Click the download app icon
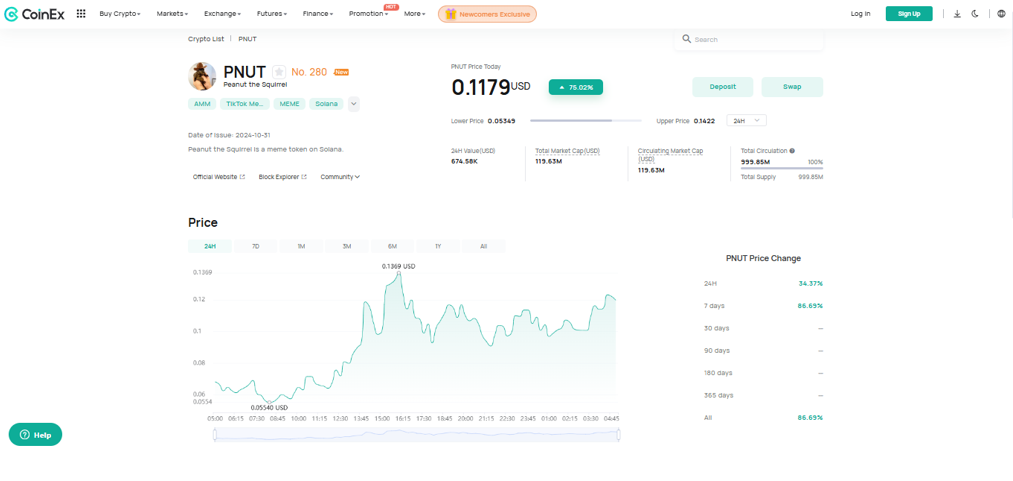1013x481 pixels. pos(957,14)
